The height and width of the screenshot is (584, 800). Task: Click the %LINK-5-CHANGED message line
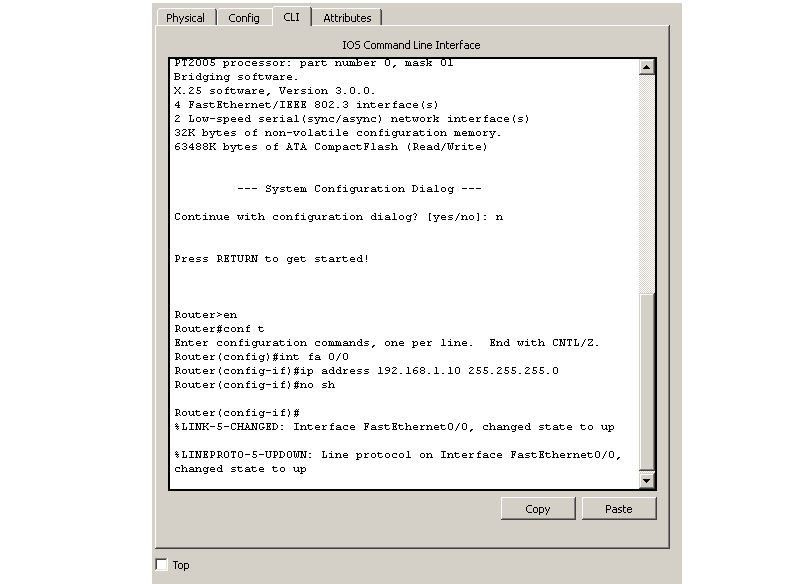coord(394,427)
